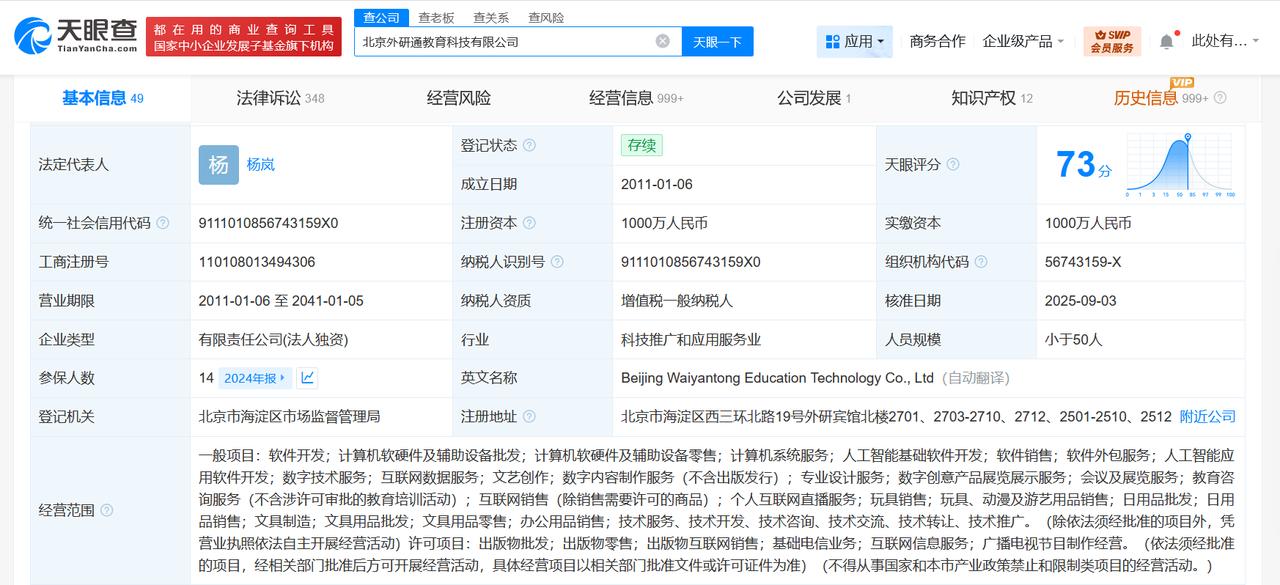Click 有限责任公司(法人独资) company type
Viewport: 1280px width, 585px height.
click(x=273, y=339)
